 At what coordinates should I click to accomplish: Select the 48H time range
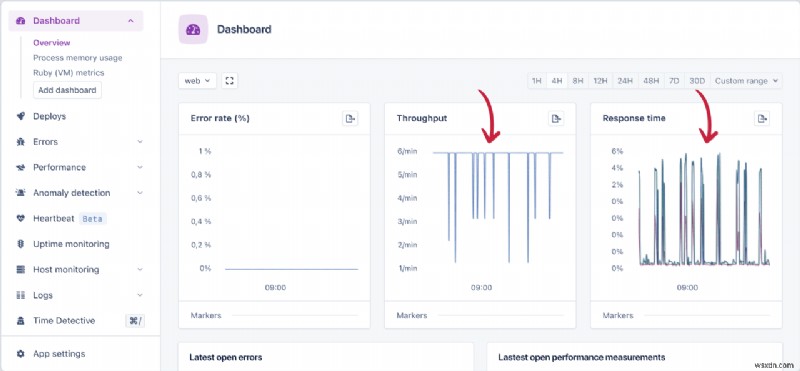pos(651,81)
